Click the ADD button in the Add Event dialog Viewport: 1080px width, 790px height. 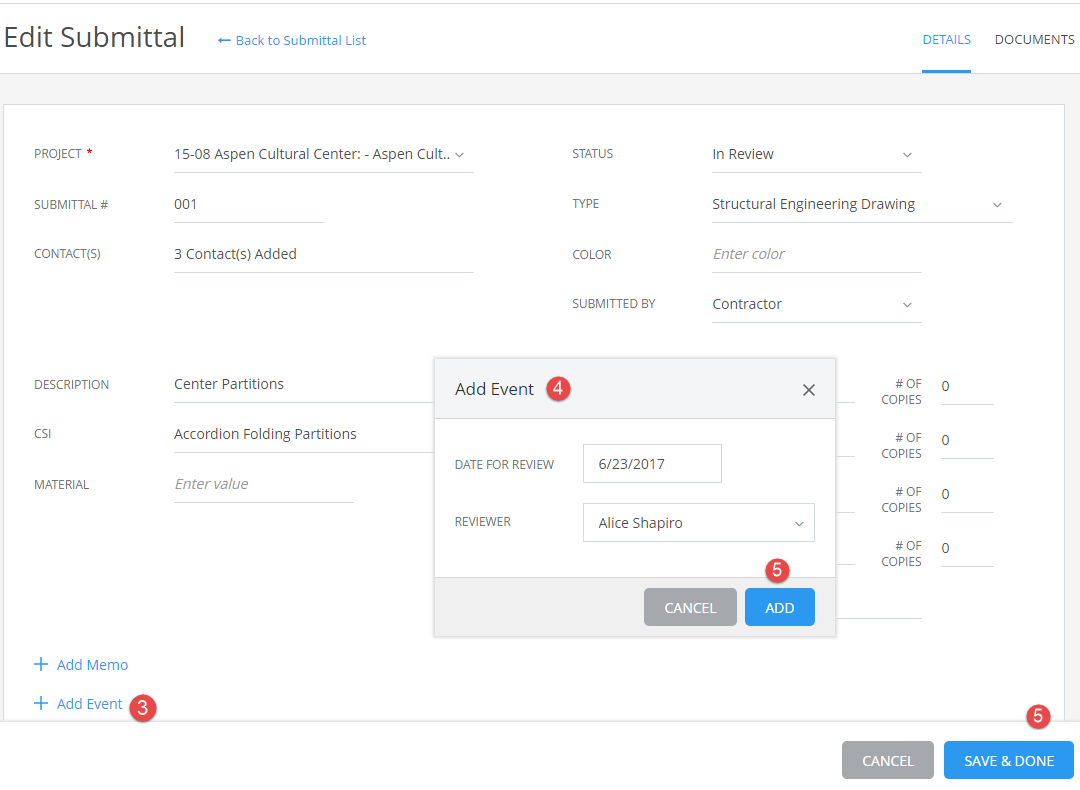tap(779, 606)
